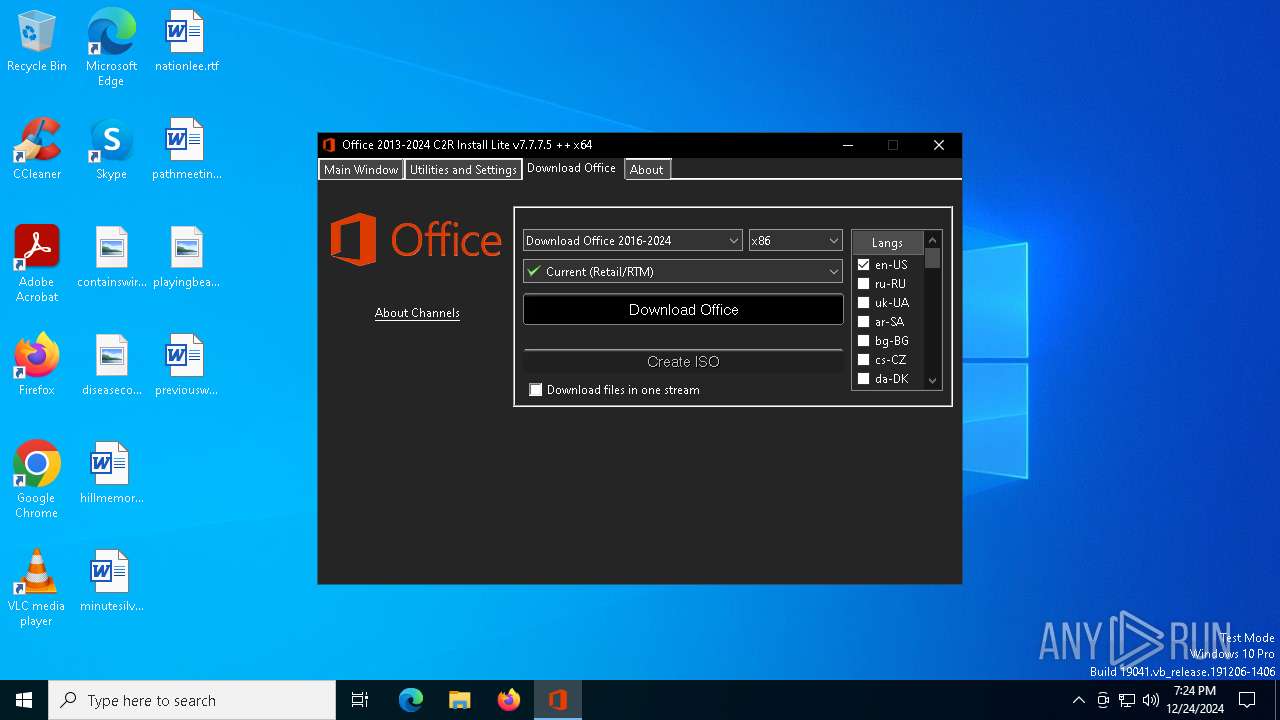Check the uk-UA language checkbox
This screenshot has width=1280, height=720.
[x=864, y=303]
